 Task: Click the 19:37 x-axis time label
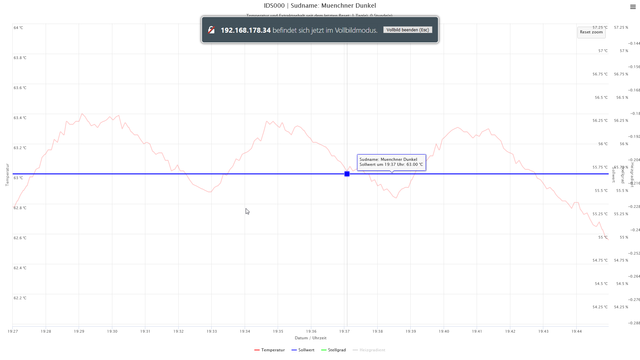[x=344, y=331]
